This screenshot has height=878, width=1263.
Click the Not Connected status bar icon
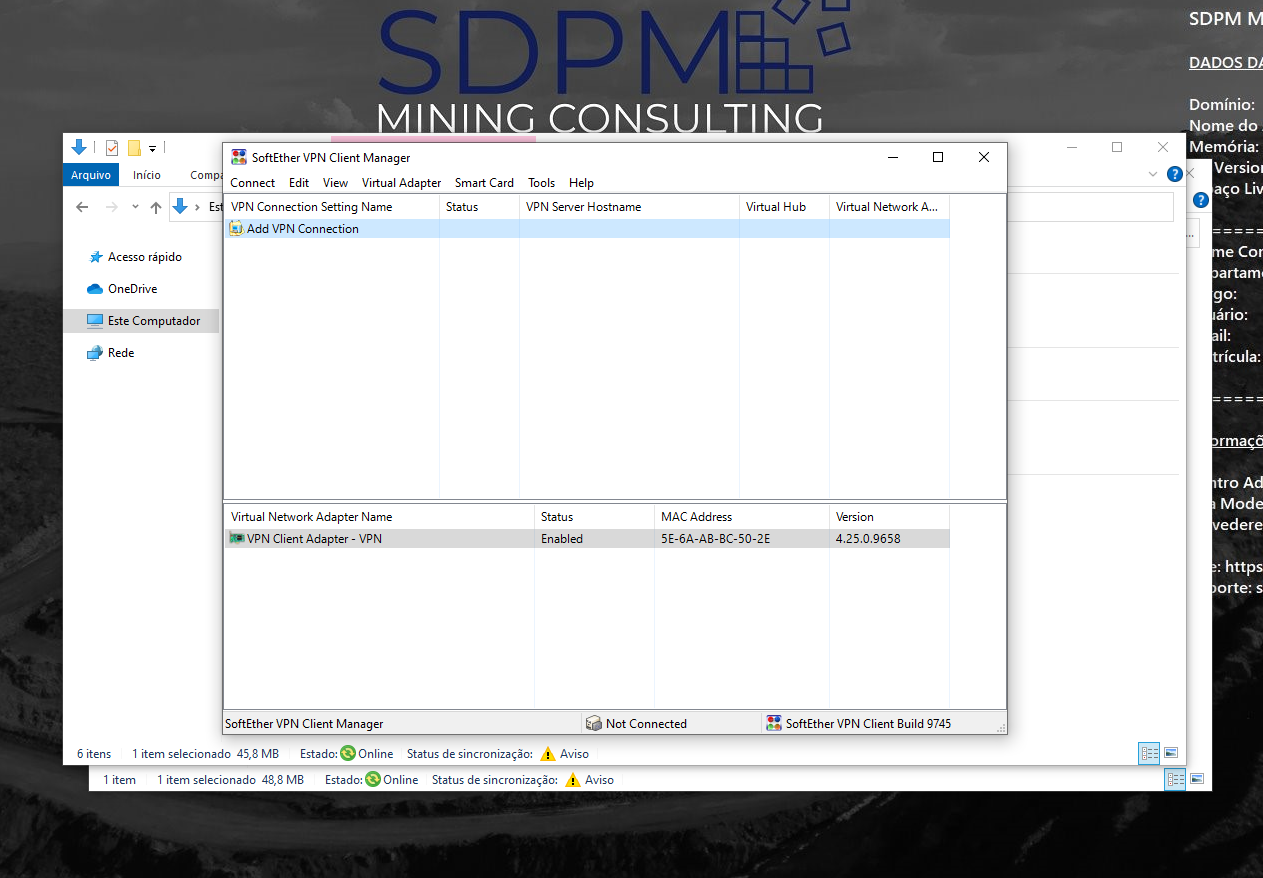click(x=593, y=723)
